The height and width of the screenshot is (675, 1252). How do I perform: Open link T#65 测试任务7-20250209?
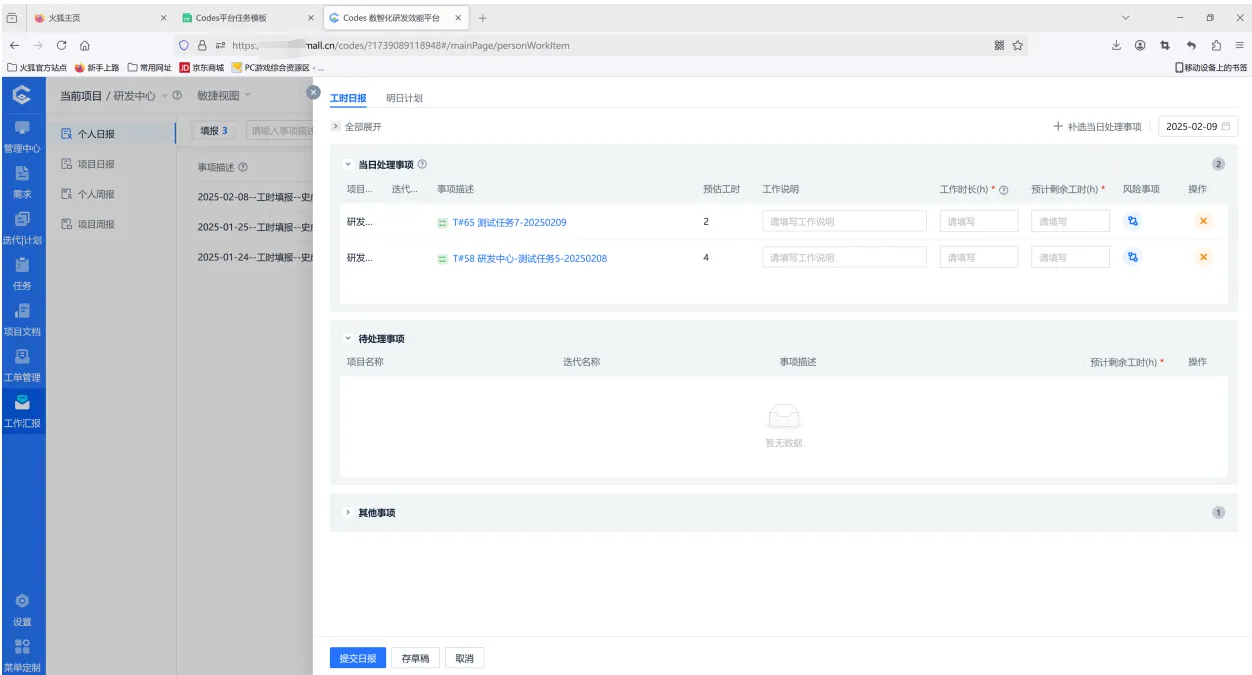pyautogui.click(x=509, y=222)
